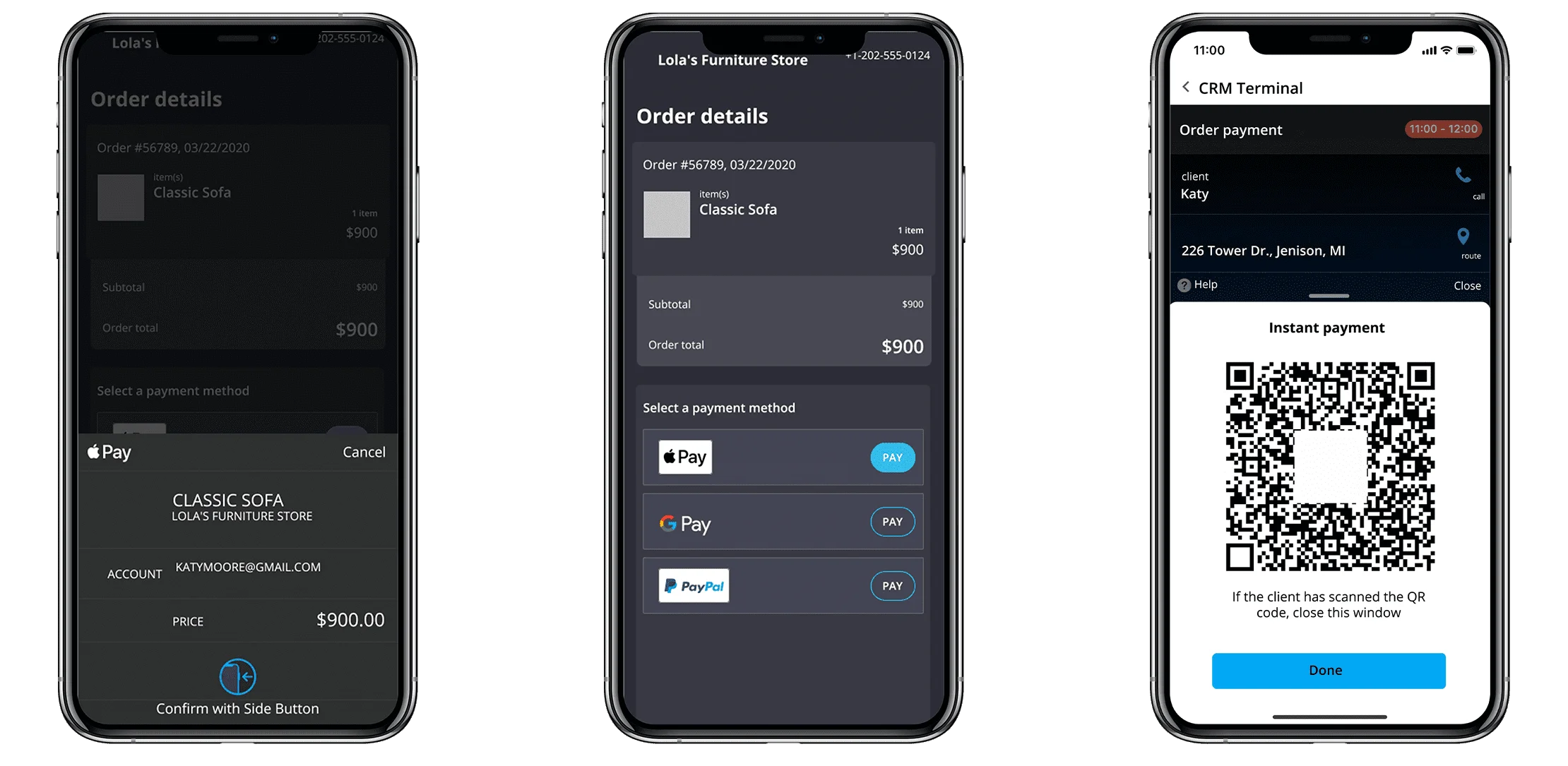The image size is (1568, 766).
Task: Tap the Apple Pay icon on left screen
Action: [110, 451]
